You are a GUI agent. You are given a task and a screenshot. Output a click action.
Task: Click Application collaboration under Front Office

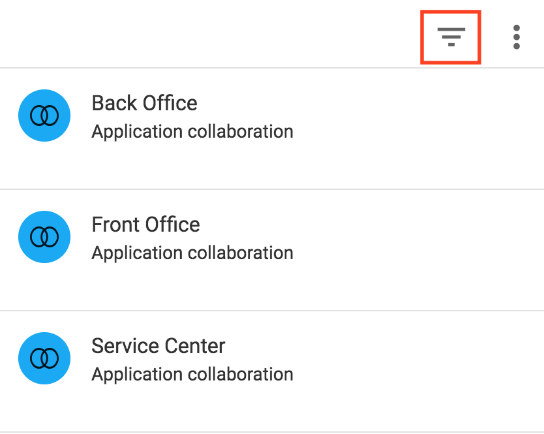[192, 253]
